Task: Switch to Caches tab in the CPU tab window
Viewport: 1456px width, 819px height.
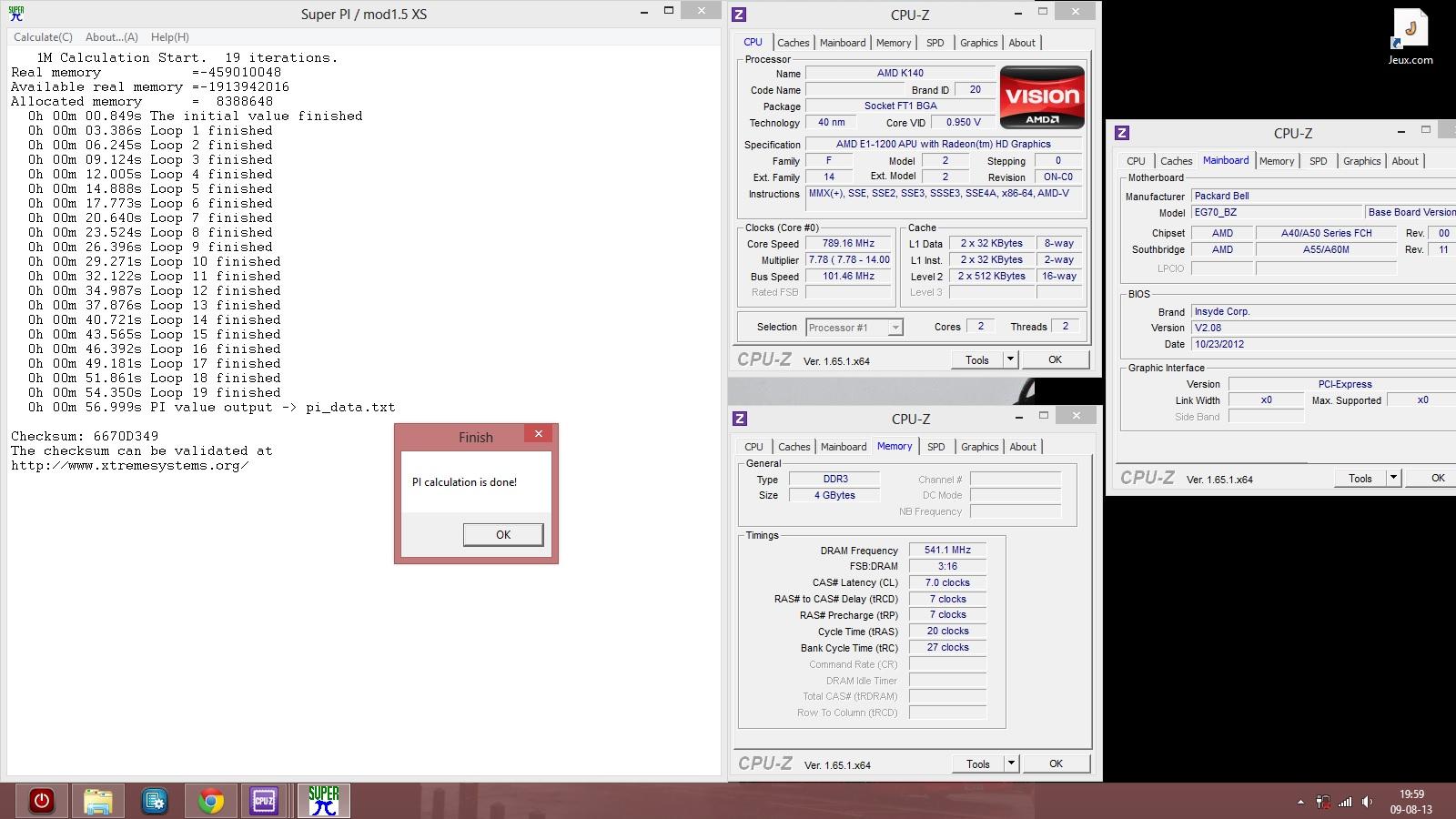Action: coord(794,43)
